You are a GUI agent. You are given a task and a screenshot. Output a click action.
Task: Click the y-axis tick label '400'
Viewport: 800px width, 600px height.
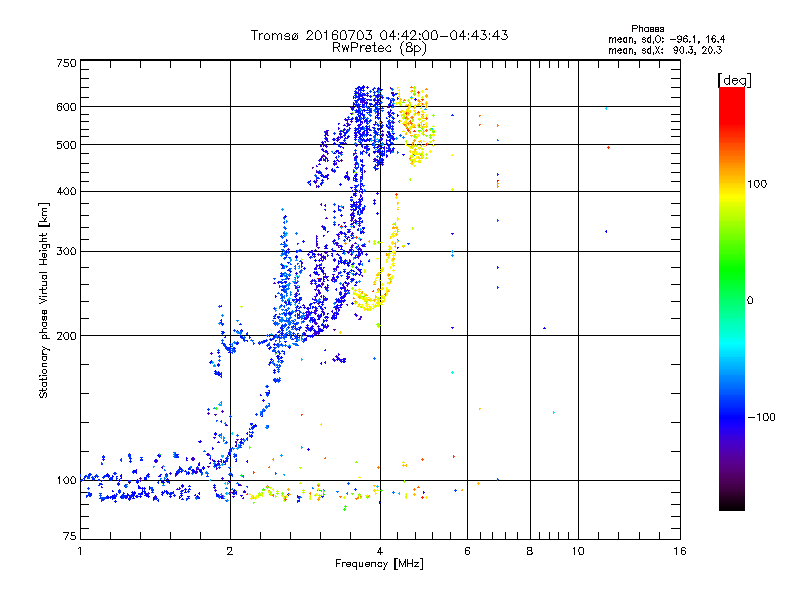coord(66,192)
